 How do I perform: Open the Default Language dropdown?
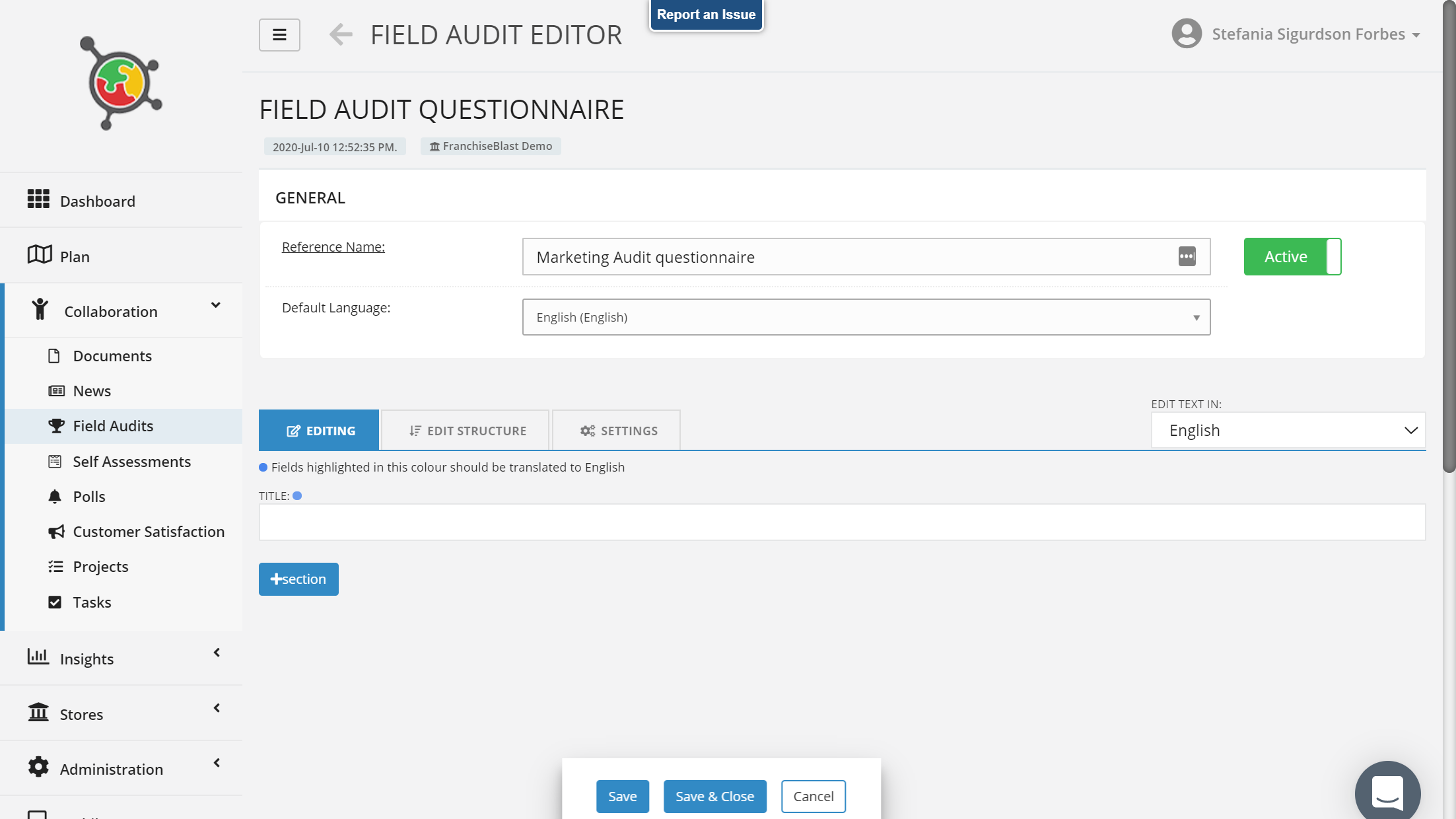[866, 317]
